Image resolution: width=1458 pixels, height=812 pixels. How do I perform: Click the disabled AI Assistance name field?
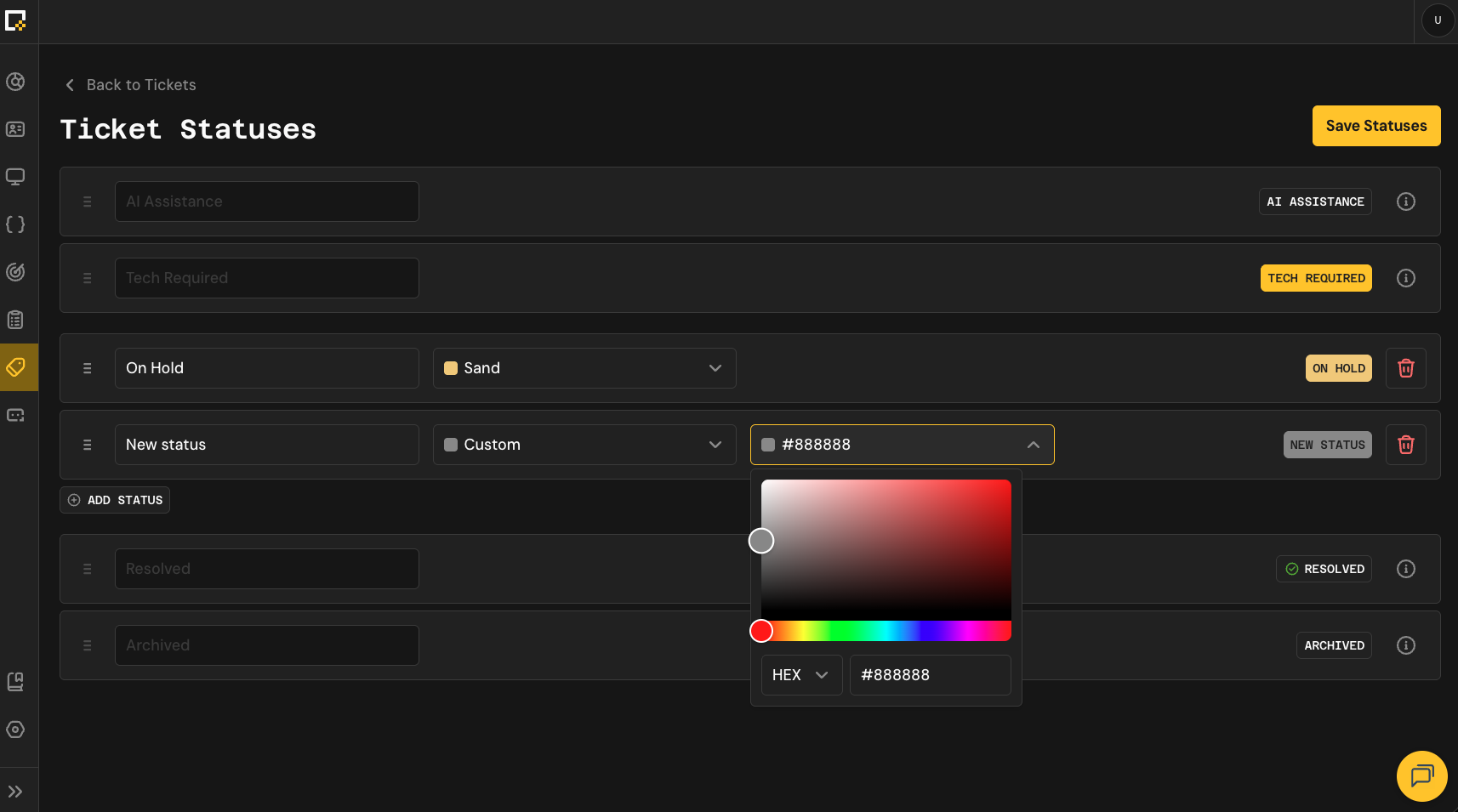pos(267,202)
